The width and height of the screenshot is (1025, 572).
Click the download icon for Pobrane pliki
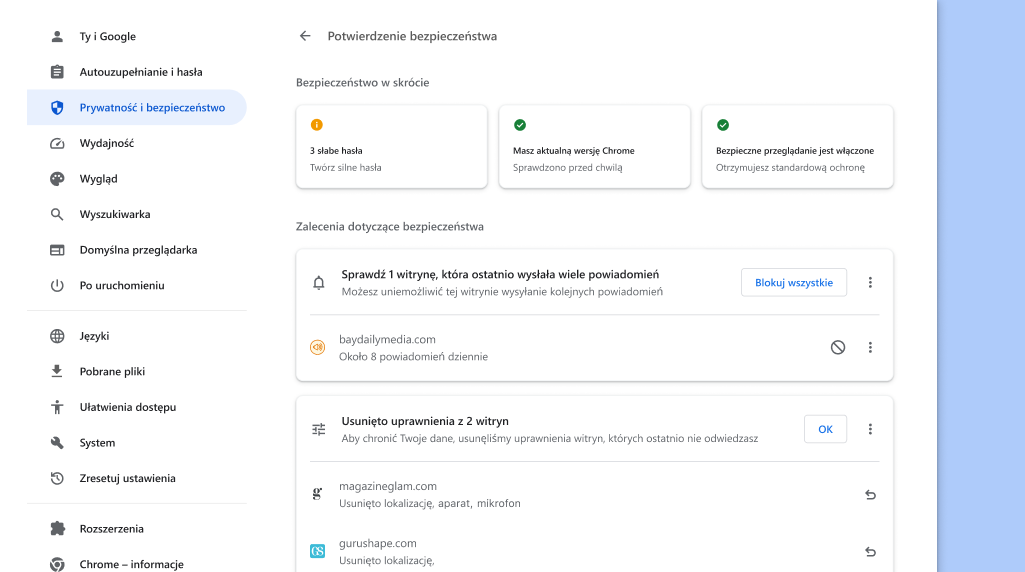tap(57, 371)
